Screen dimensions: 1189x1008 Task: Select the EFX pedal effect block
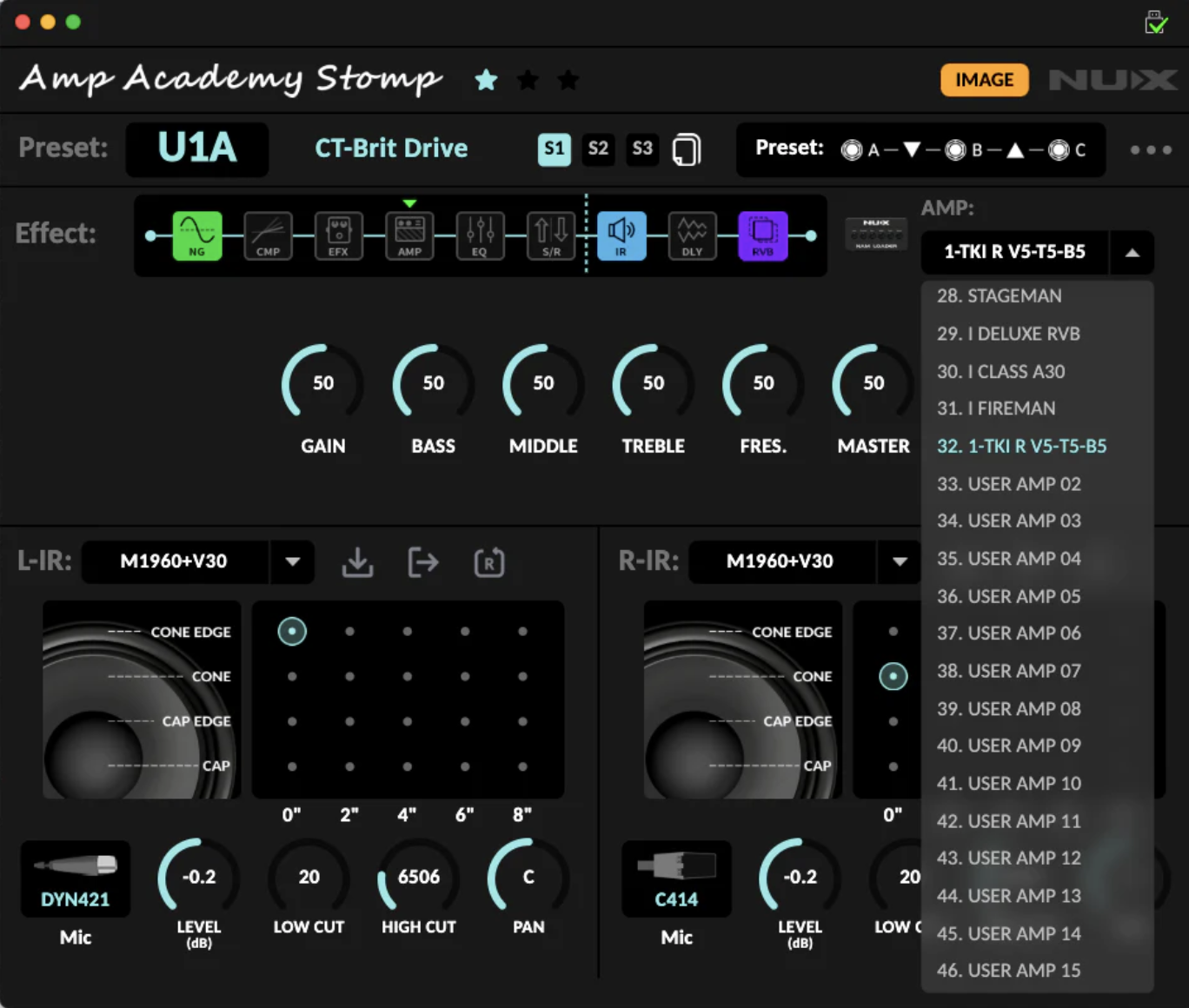[x=338, y=235]
